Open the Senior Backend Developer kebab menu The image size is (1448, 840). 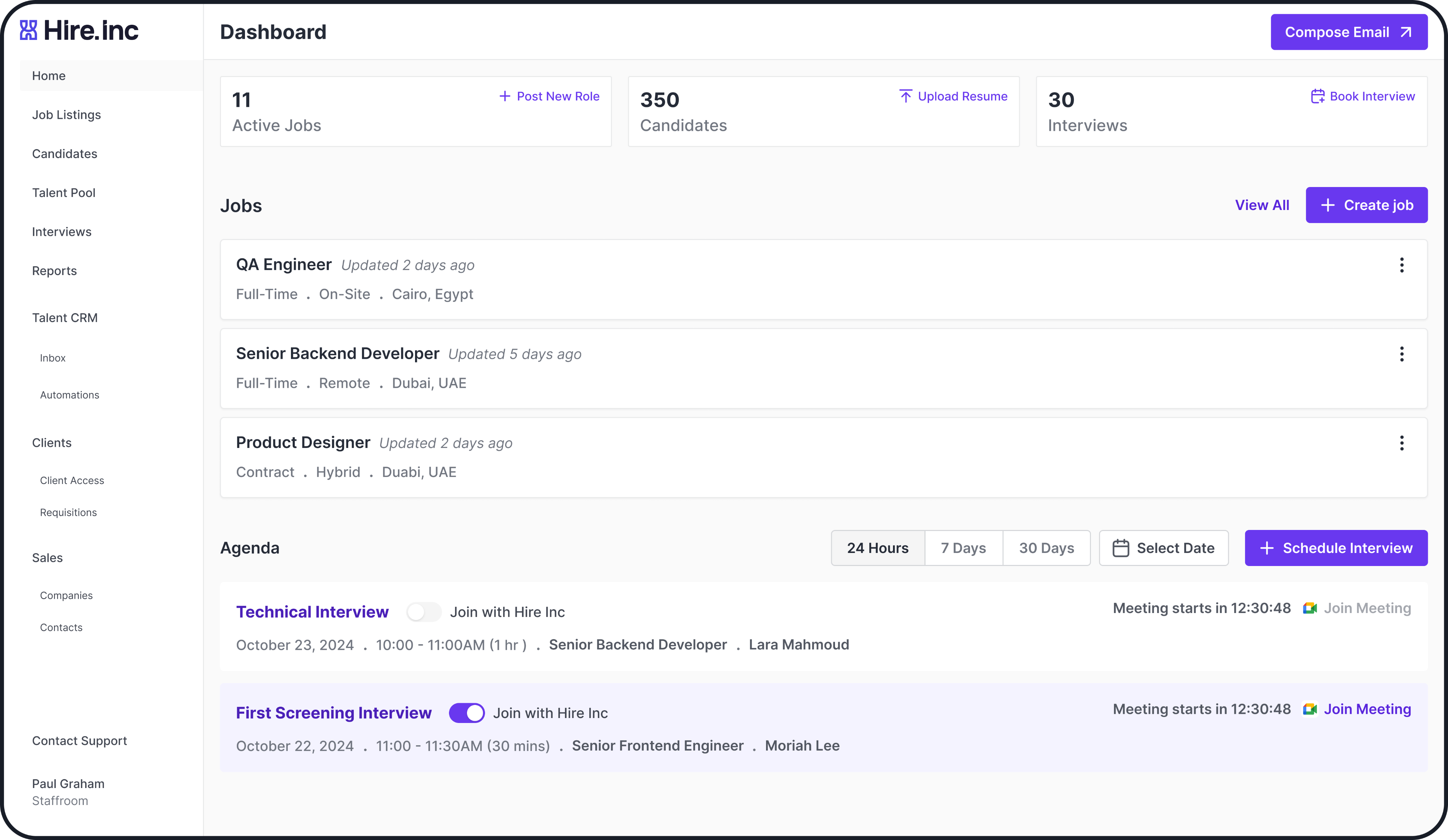click(1401, 354)
